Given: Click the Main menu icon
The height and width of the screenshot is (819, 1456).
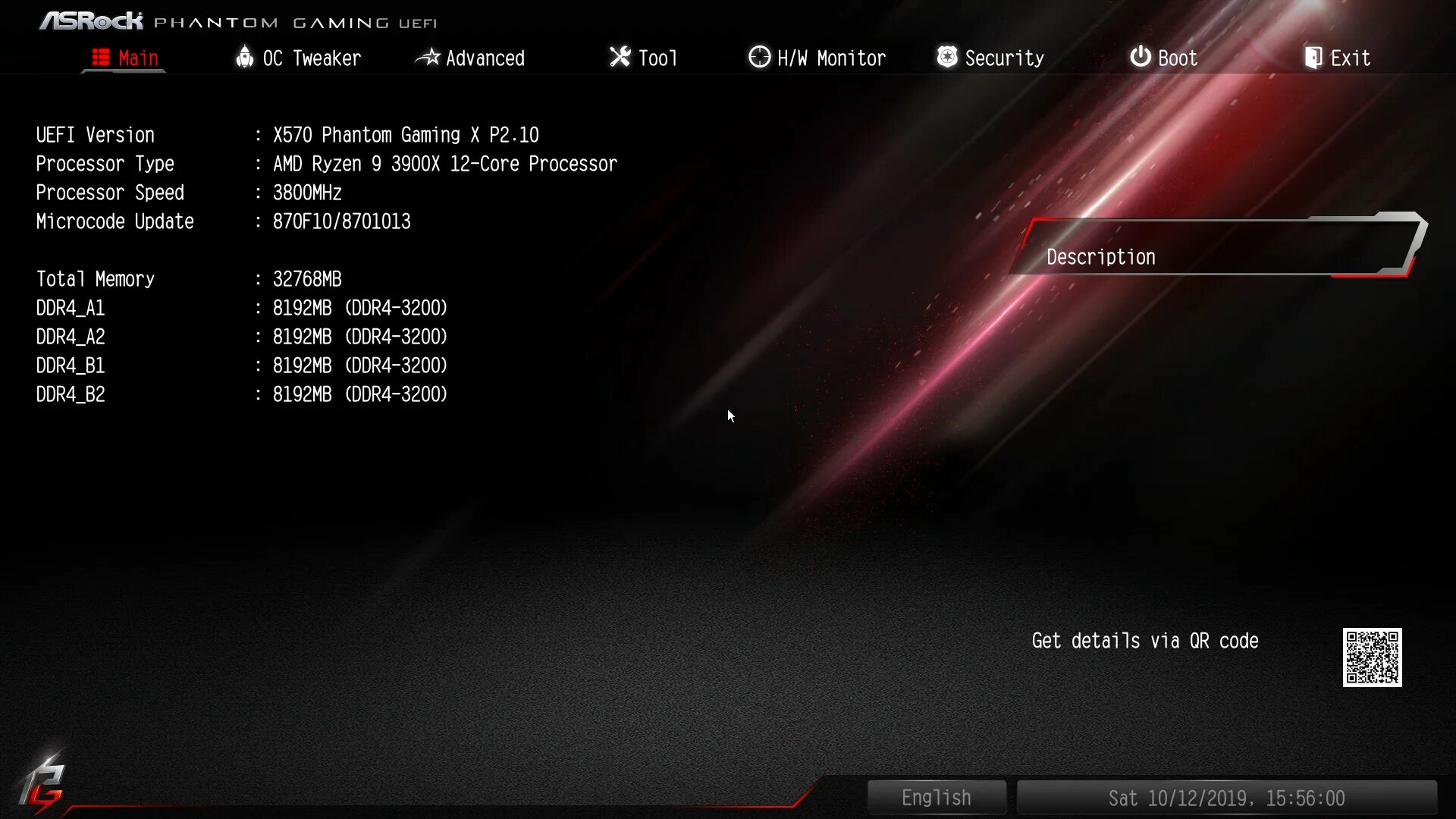Looking at the screenshot, I should click(99, 57).
